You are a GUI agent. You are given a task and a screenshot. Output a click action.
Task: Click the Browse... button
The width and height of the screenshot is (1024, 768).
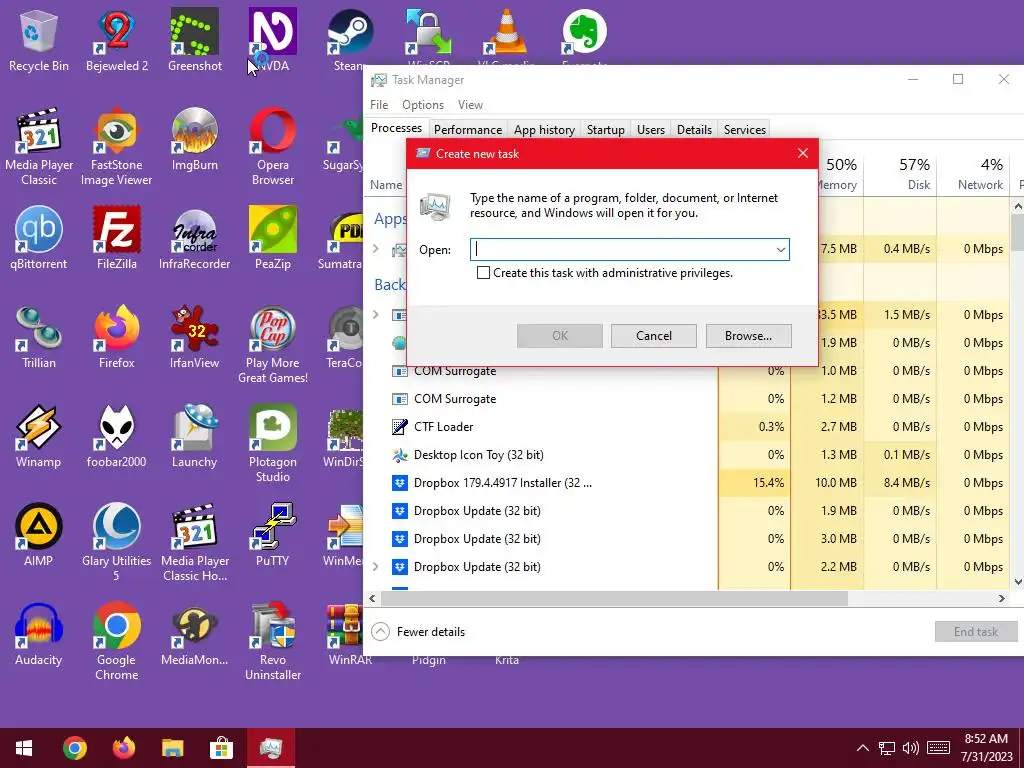click(748, 336)
